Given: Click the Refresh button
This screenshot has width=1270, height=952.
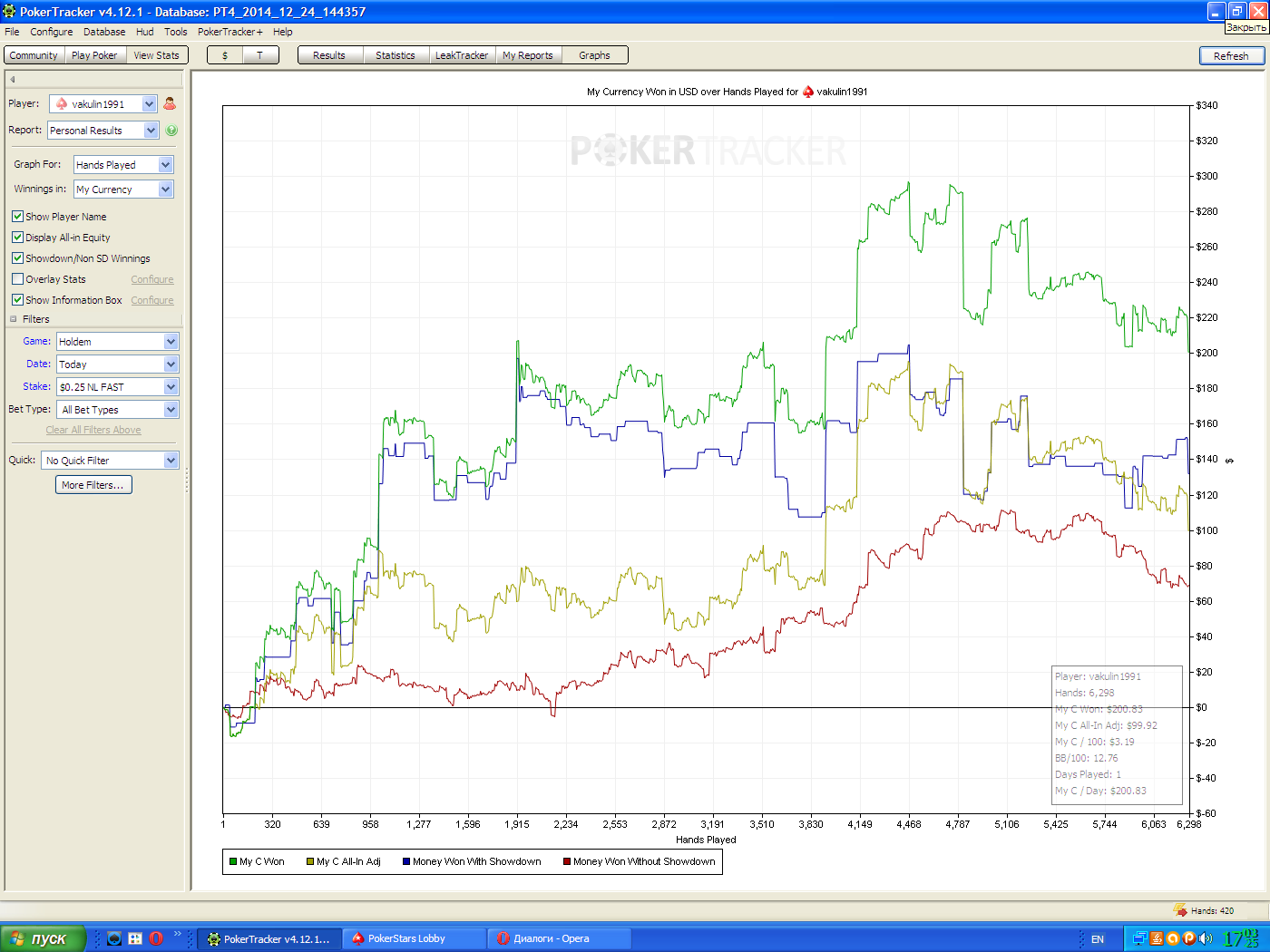Looking at the screenshot, I should (x=1231, y=56).
